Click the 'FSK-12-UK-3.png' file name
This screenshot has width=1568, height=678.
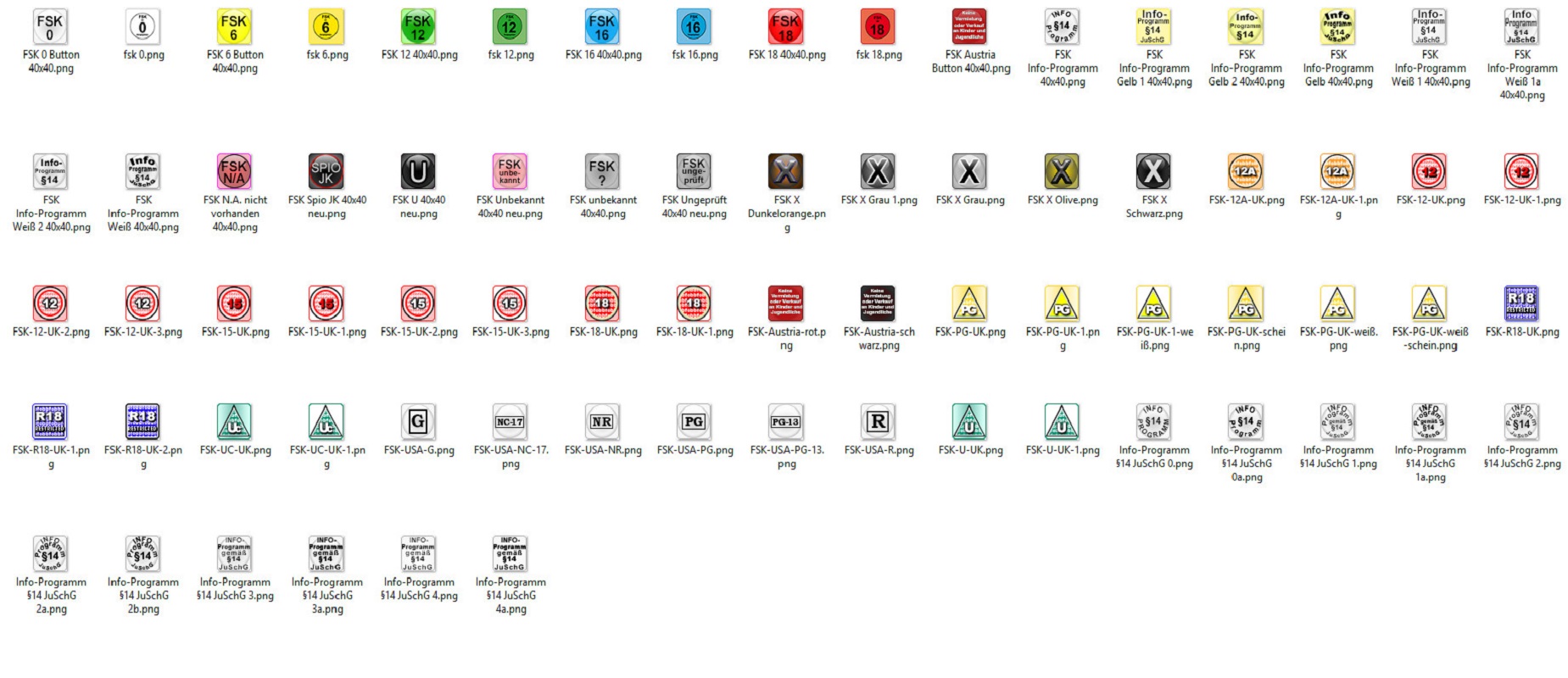[x=142, y=332]
